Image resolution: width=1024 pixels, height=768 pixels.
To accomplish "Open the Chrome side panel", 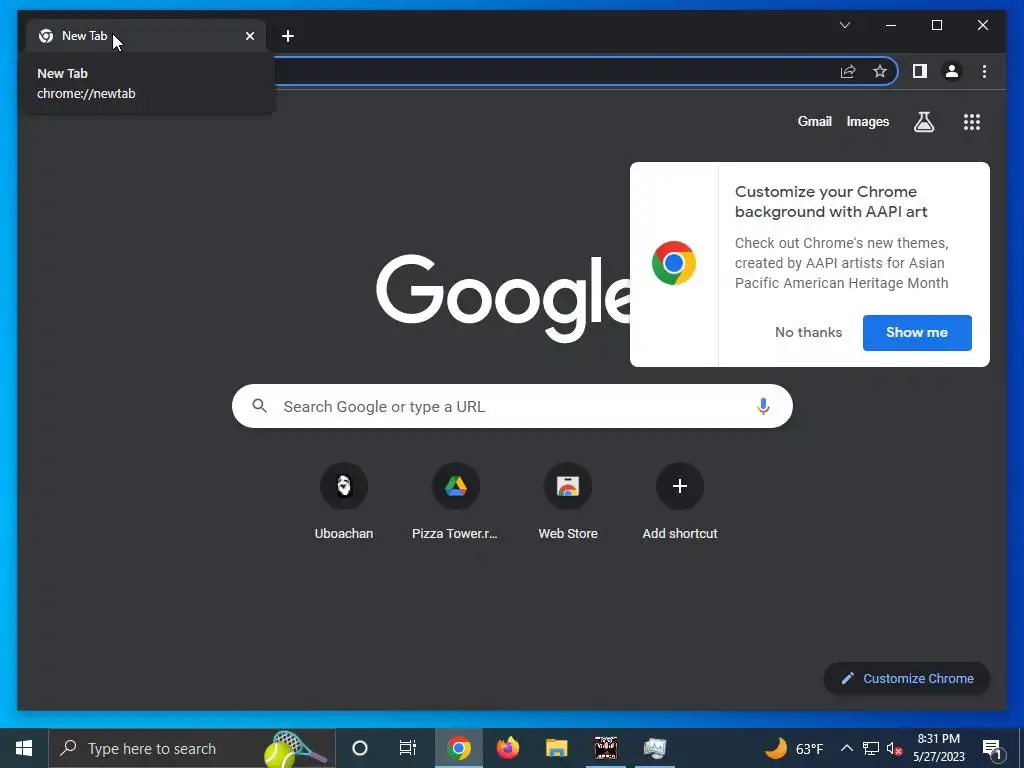I will pyautogui.click(x=920, y=71).
